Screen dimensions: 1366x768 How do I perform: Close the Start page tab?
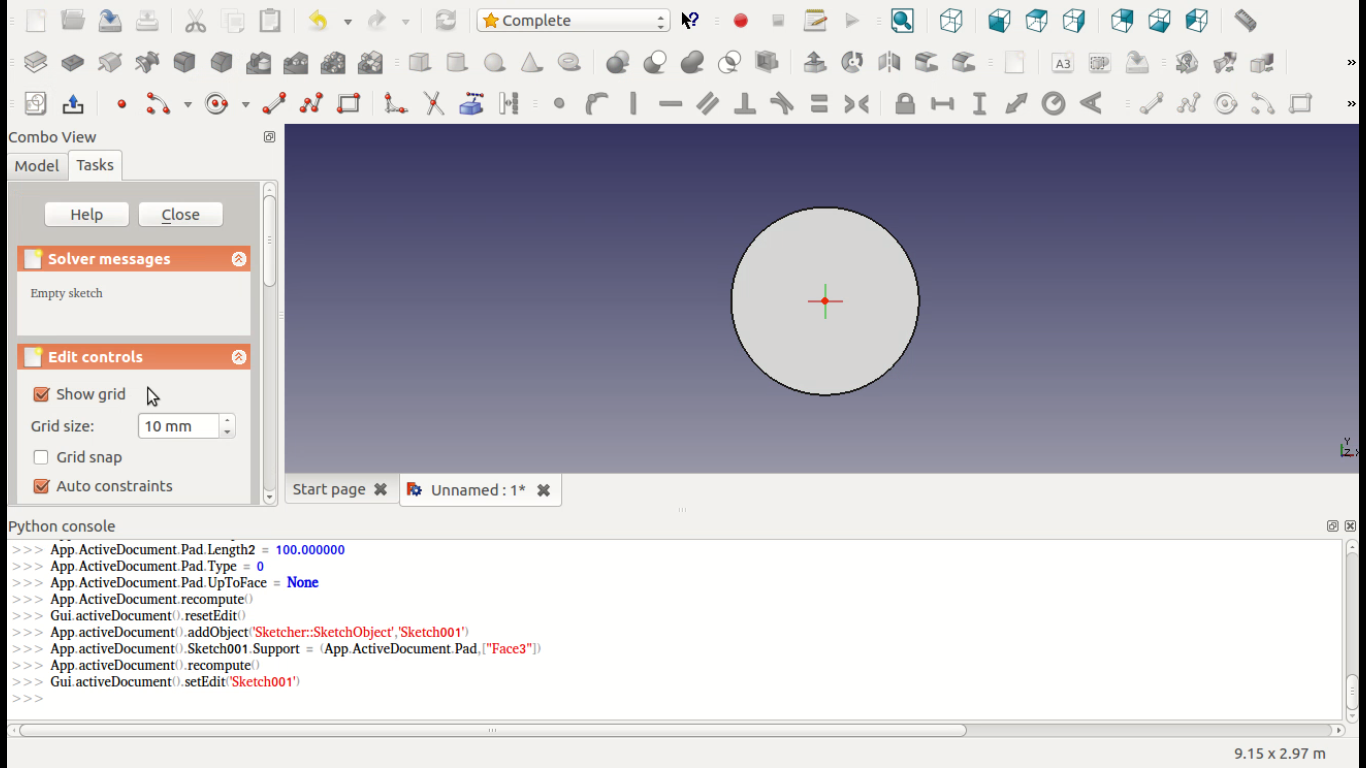click(x=380, y=490)
